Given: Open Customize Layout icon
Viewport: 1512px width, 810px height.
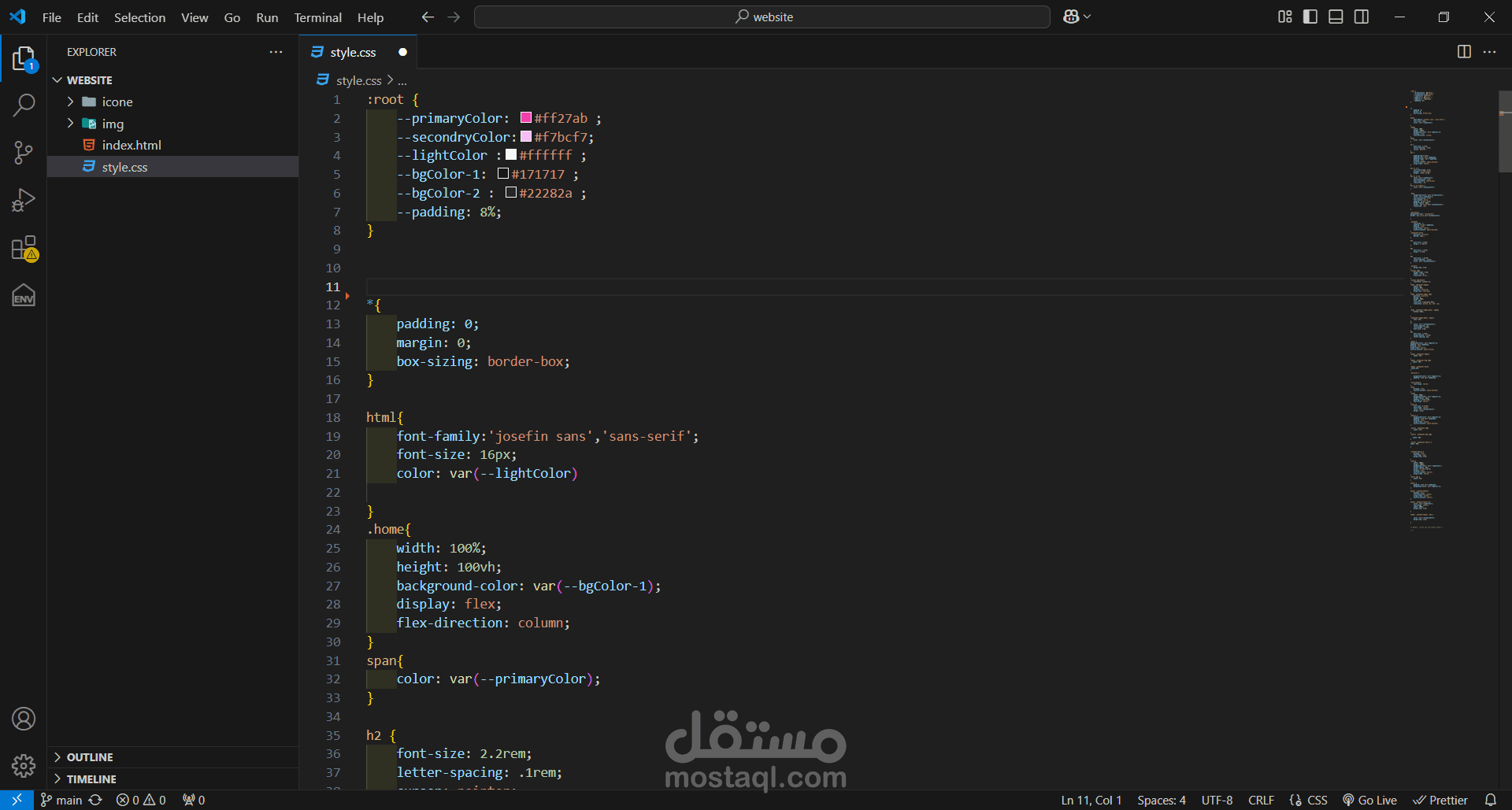Looking at the screenshot, I should click(x=1284, y=17).
